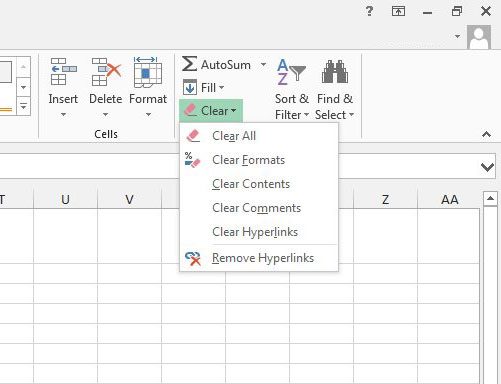Choose Clear Contents from the menu
The image size is (501, 384).
tap(259, 184)
